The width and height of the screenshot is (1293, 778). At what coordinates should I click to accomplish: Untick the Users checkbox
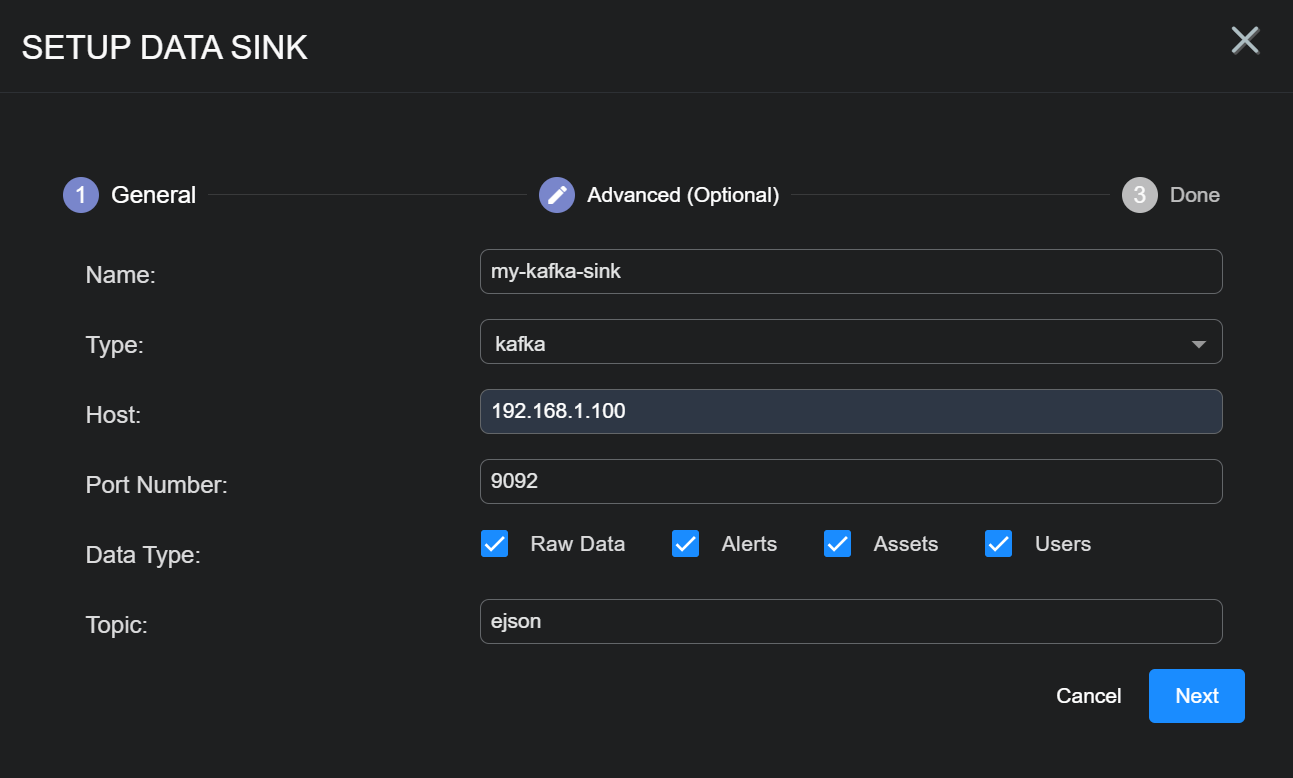pos(999,544)
